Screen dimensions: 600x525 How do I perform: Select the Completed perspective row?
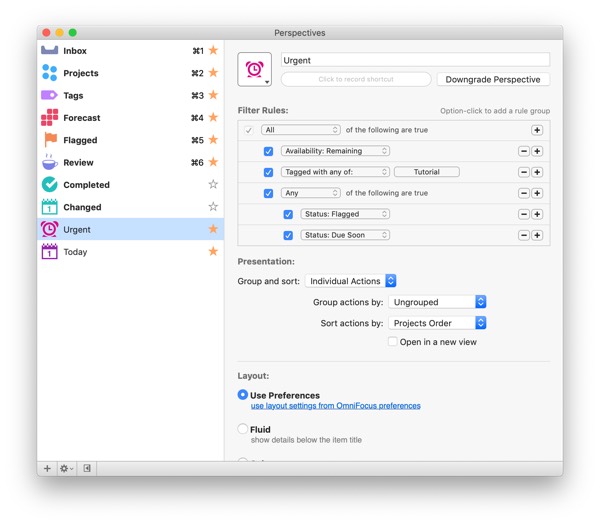point(130,184)
